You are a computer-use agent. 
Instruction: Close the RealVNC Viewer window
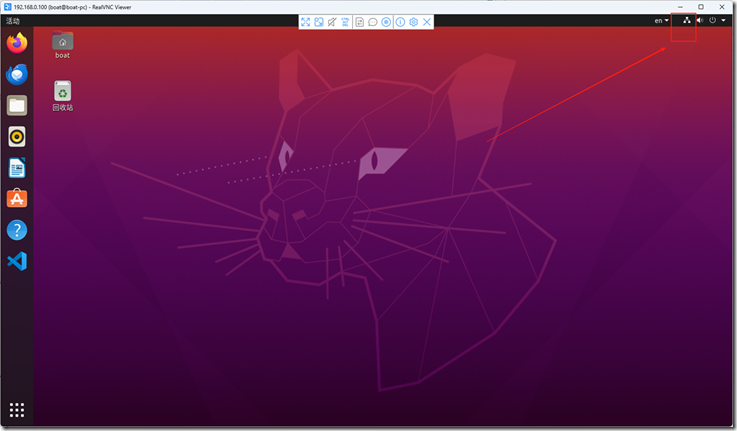point(722,7)
